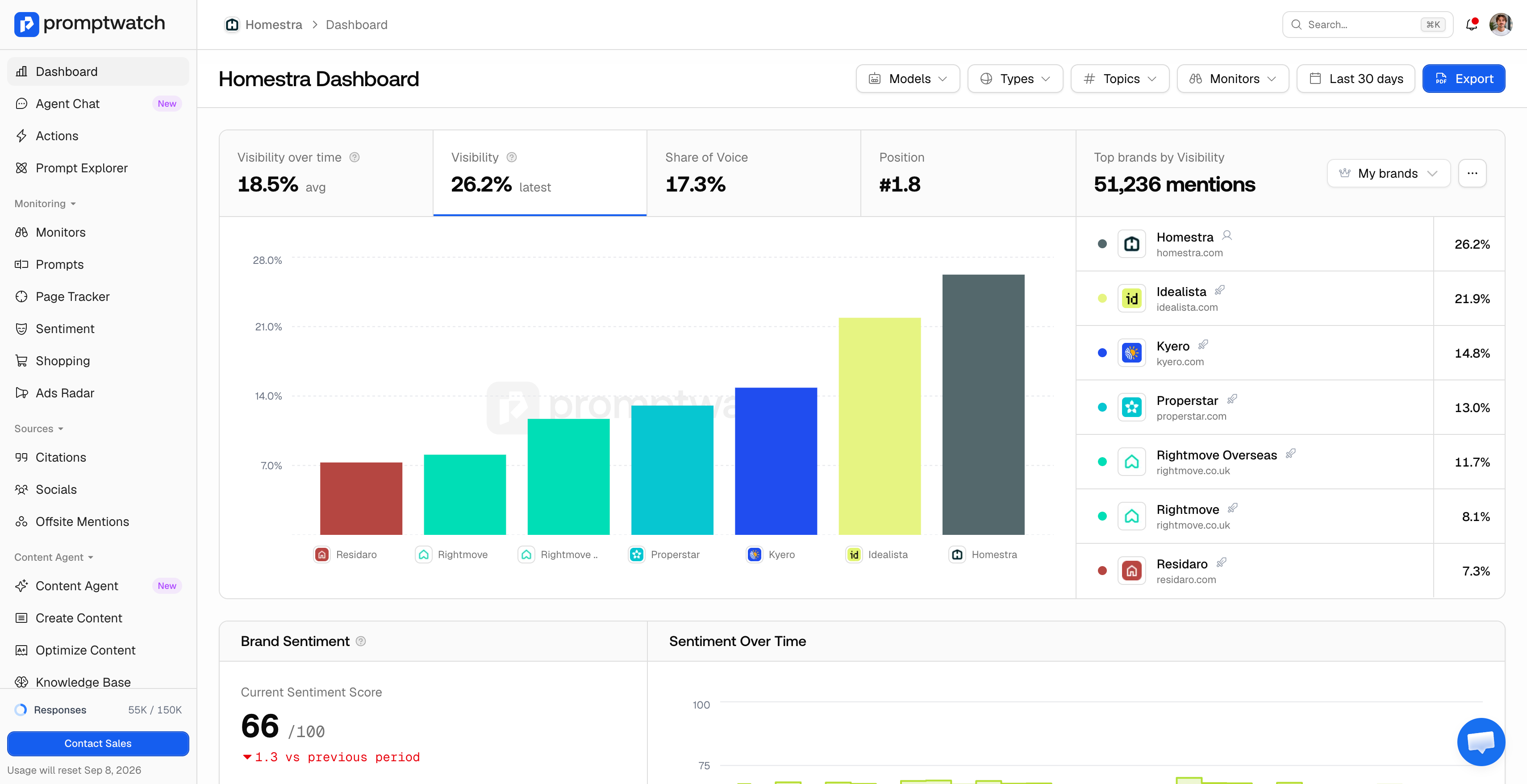Switch to the Share of Voice tab
Image resolution: width=1527 pixels, height=784 pixels.
[753, 172]
